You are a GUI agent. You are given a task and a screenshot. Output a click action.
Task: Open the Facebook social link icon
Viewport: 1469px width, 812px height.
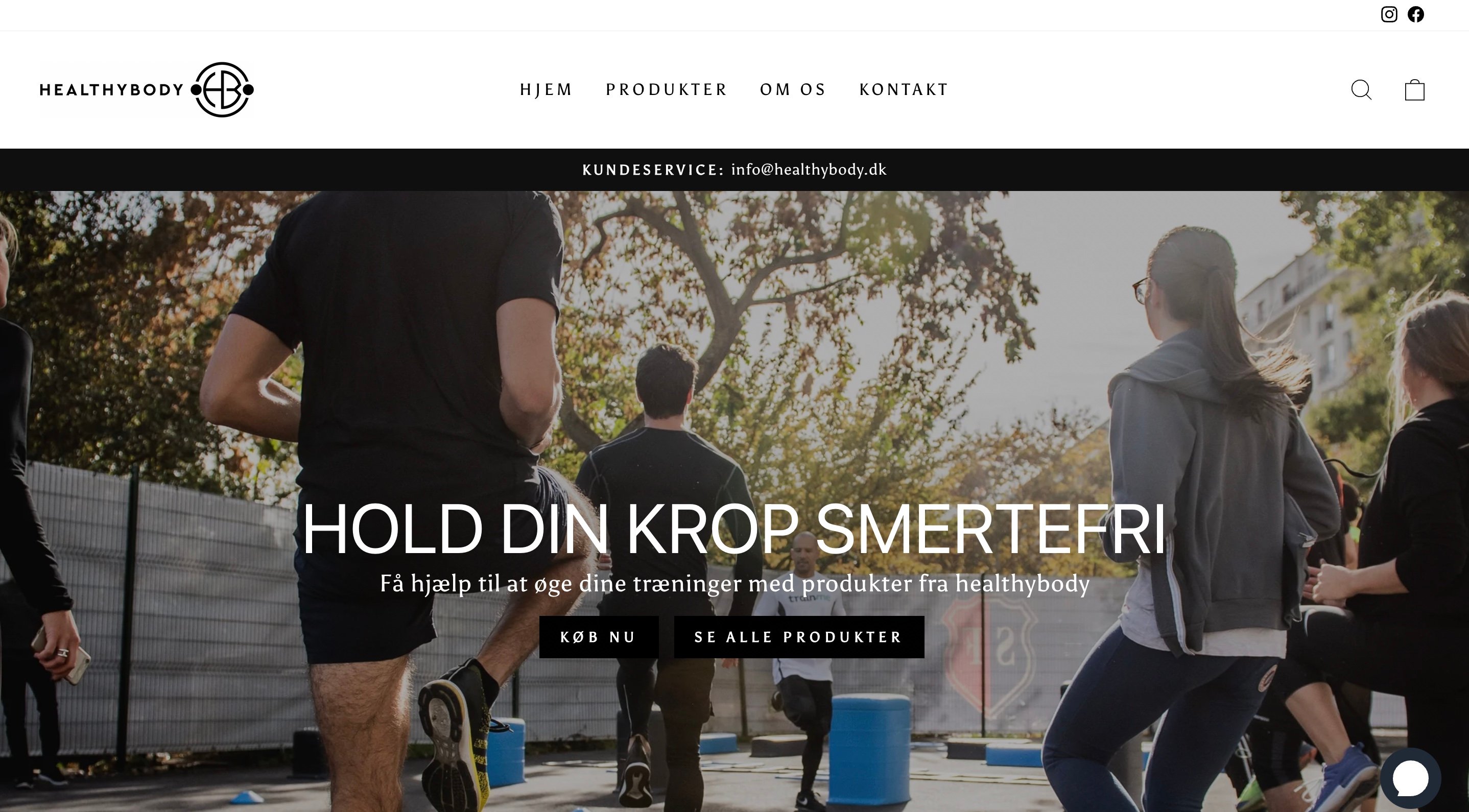(1416, 14)
